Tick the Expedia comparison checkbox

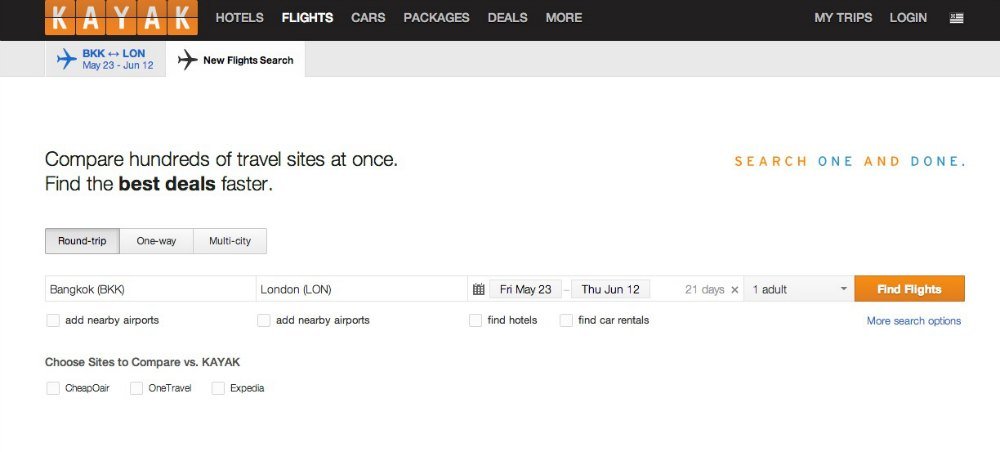(x=218, y=388)
